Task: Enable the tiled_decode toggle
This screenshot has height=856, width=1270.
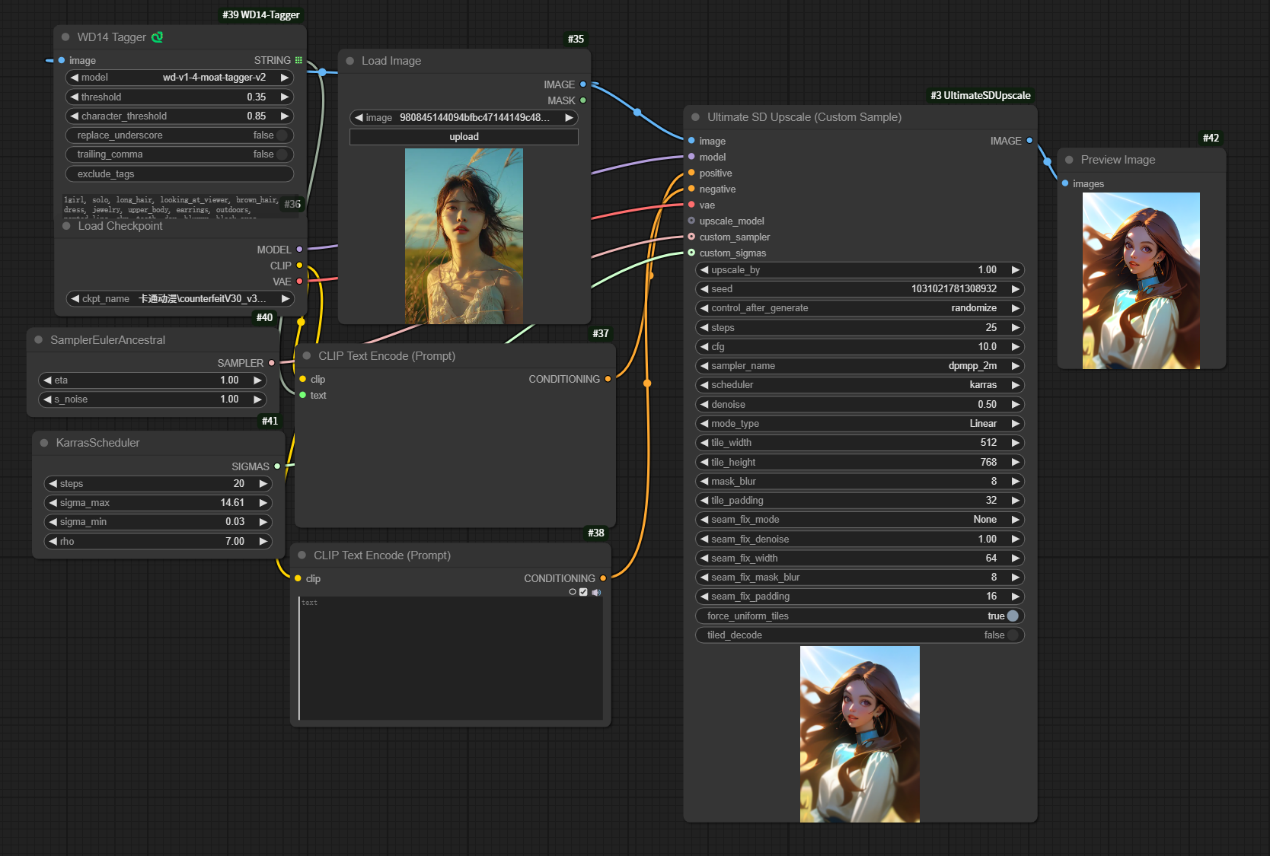Action: click(x=1013, y=635)
